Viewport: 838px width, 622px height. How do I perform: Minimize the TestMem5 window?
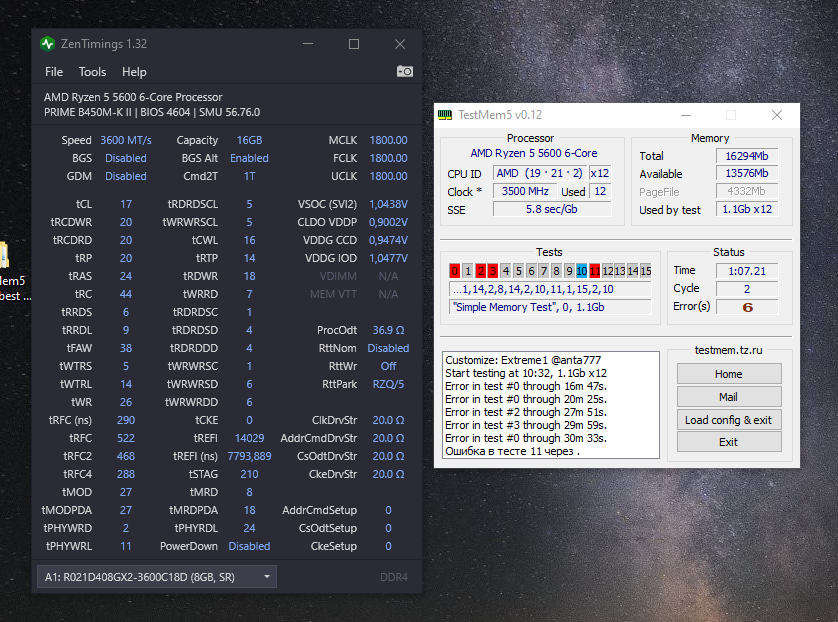coord(686,115)
